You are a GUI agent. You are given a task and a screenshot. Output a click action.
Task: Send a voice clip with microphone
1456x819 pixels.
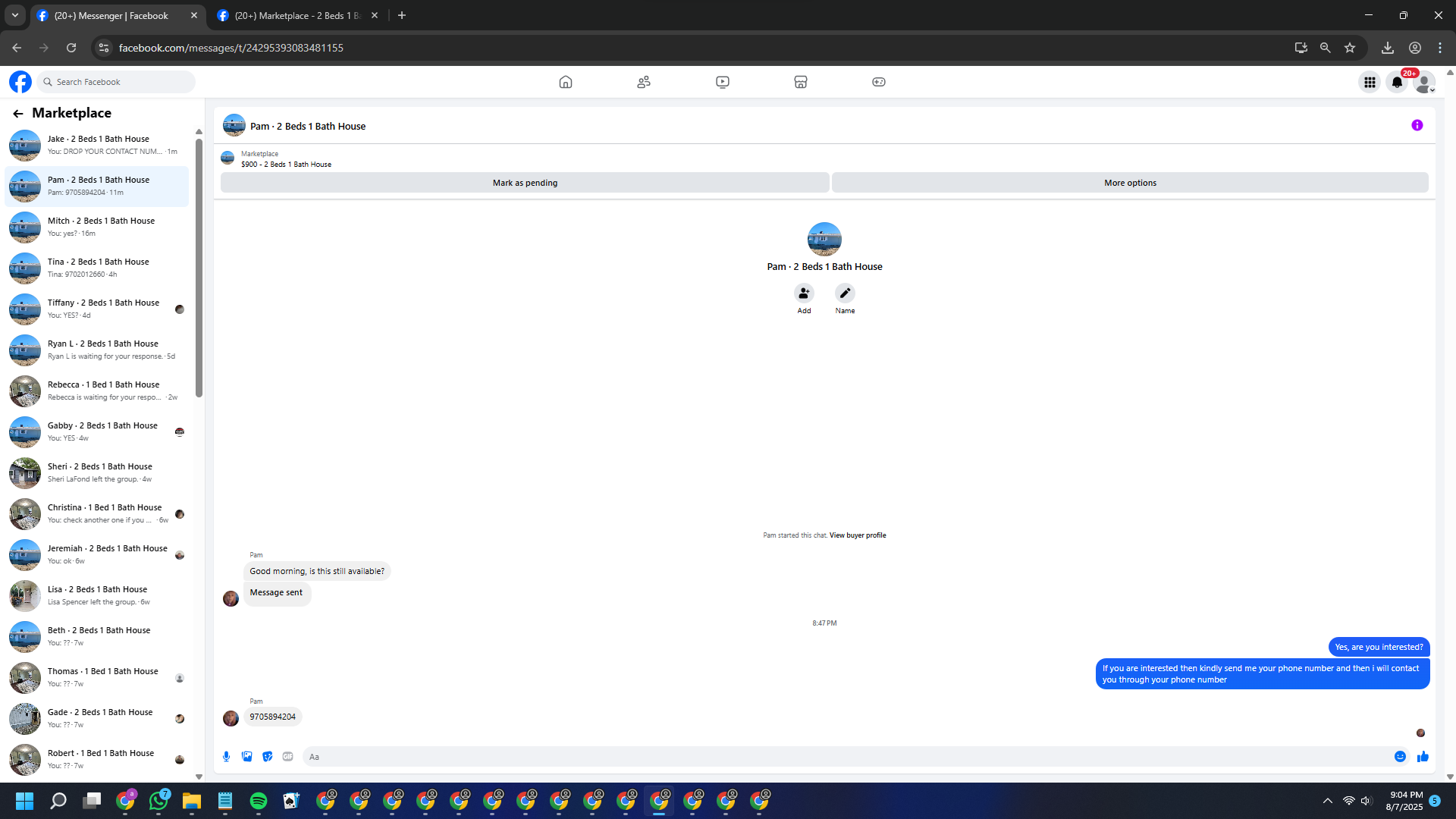click(x=226, y=757)
